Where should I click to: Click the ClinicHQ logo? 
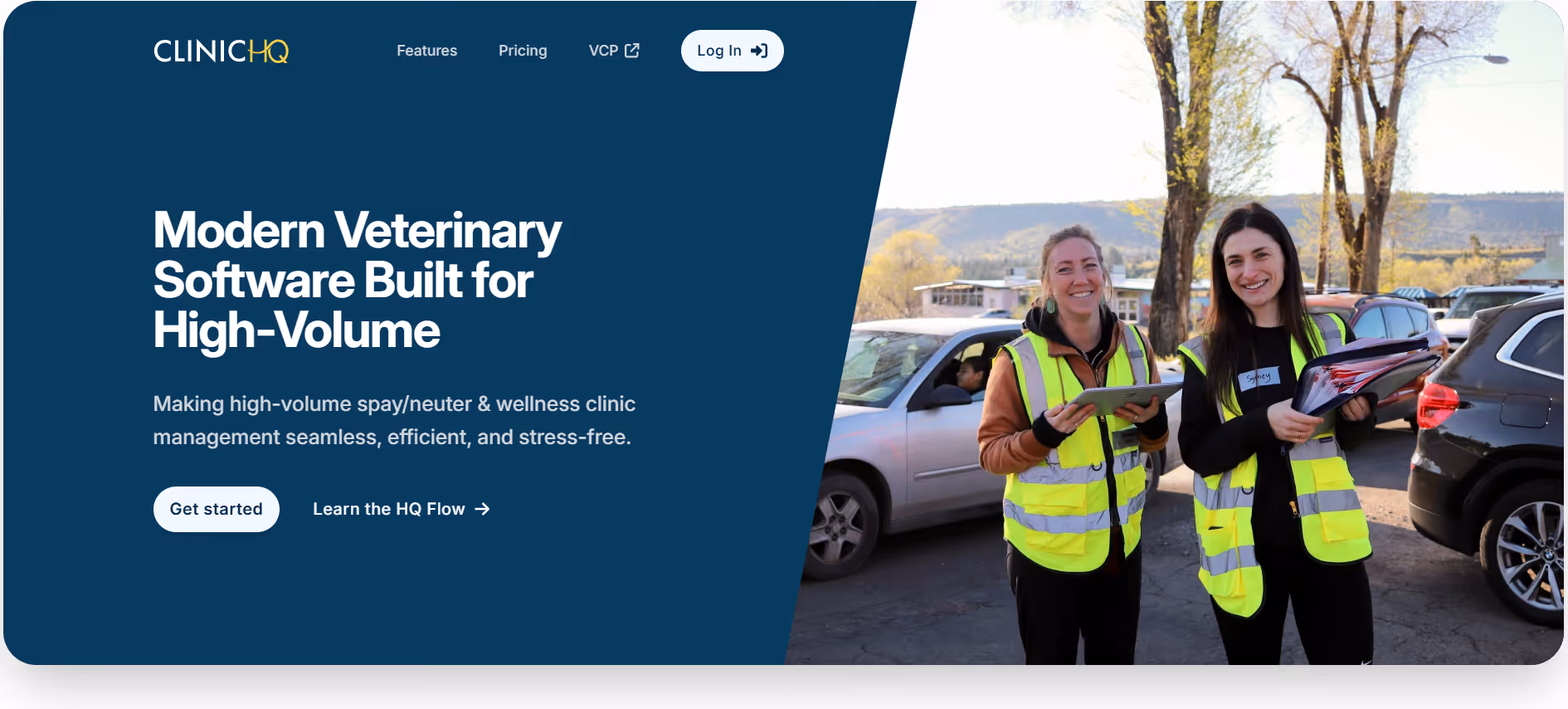click(x=221, y=51)
